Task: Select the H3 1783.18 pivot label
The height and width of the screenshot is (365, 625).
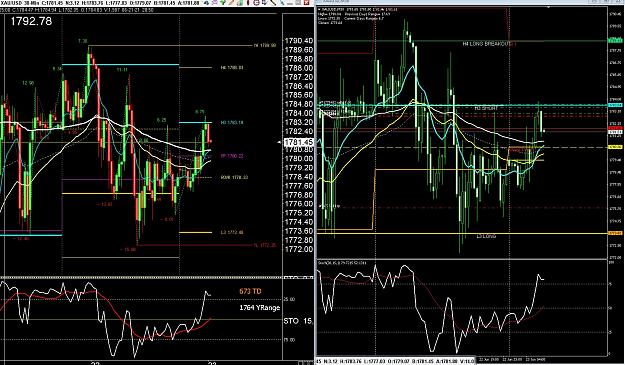Action: click(232, 122)
